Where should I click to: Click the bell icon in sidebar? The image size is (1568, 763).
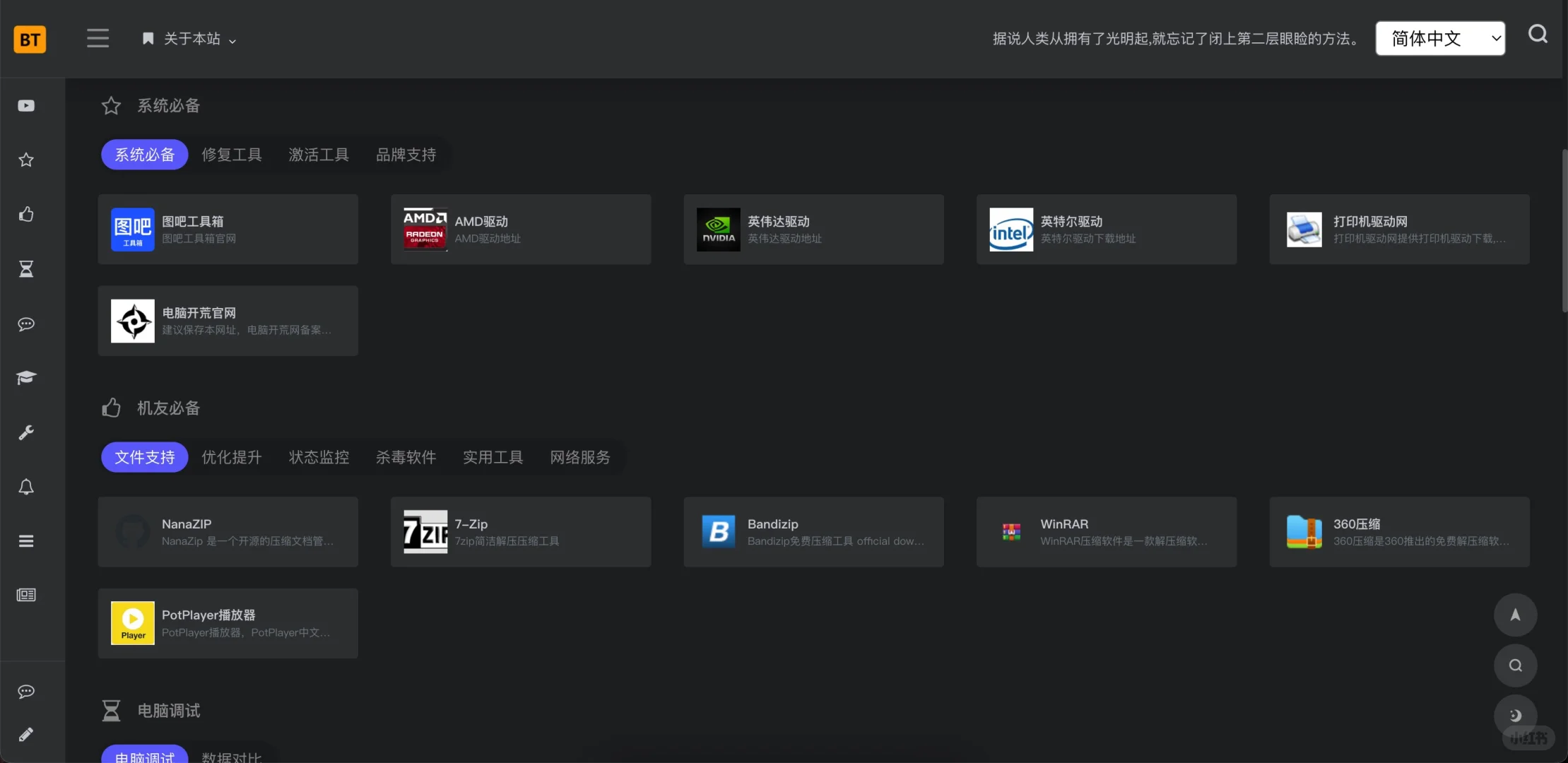[26, 487]
